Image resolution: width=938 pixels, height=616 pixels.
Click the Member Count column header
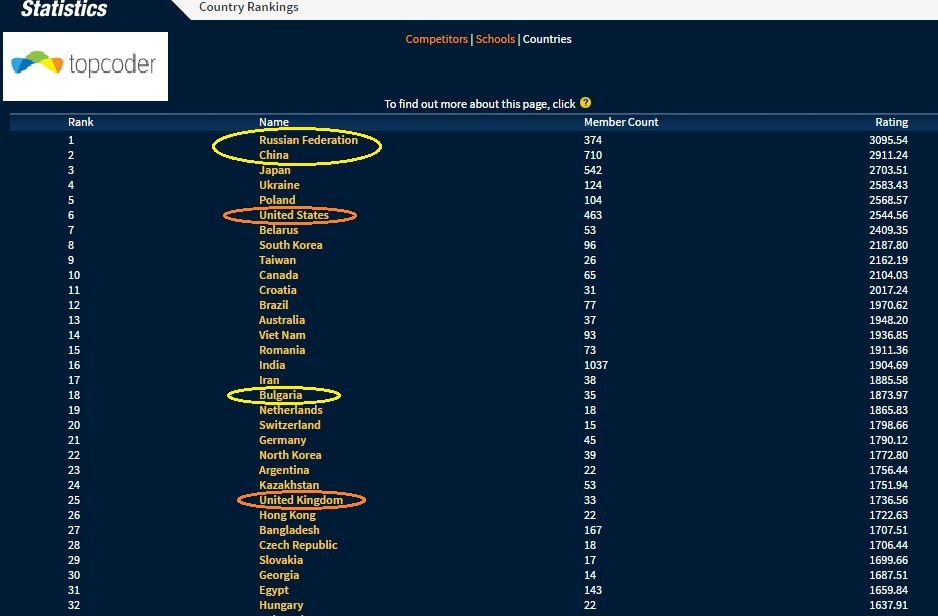621,122
